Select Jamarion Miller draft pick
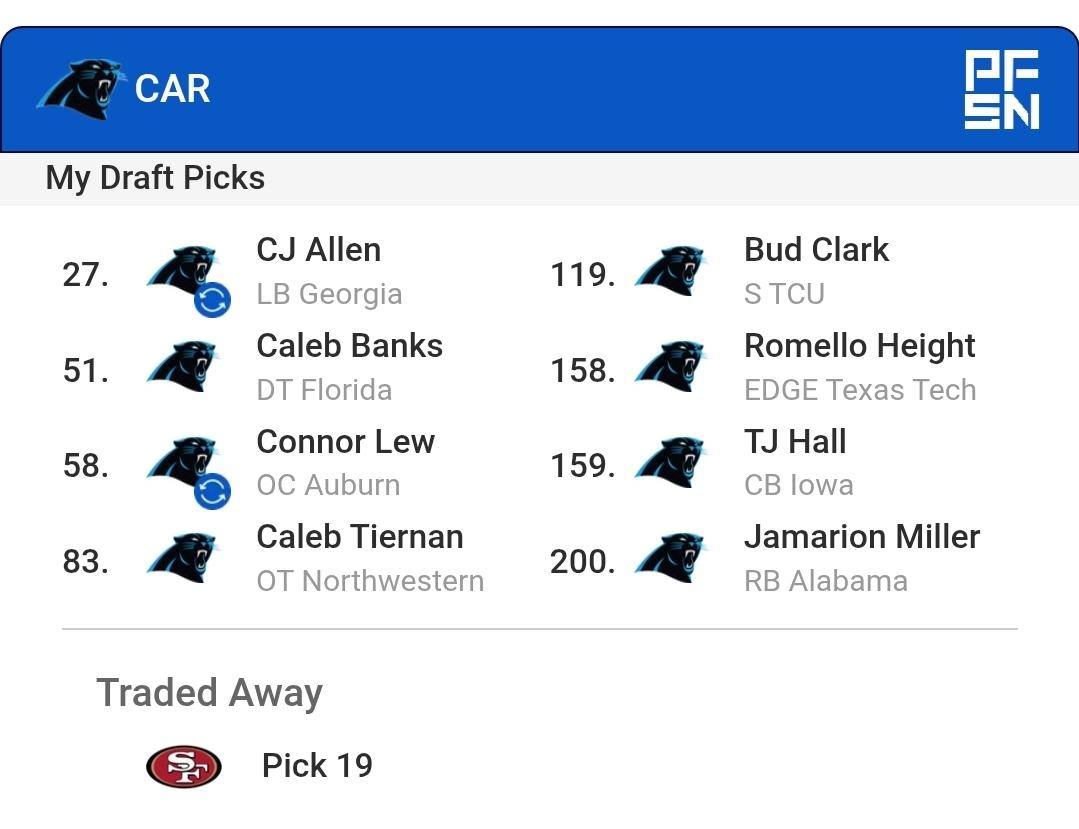The image size is (1079, 829). pos(861,537)
